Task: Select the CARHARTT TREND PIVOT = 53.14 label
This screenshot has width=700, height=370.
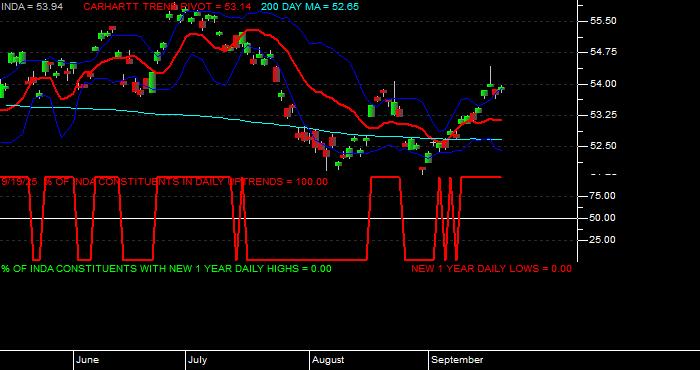Action: pos(167,7)
